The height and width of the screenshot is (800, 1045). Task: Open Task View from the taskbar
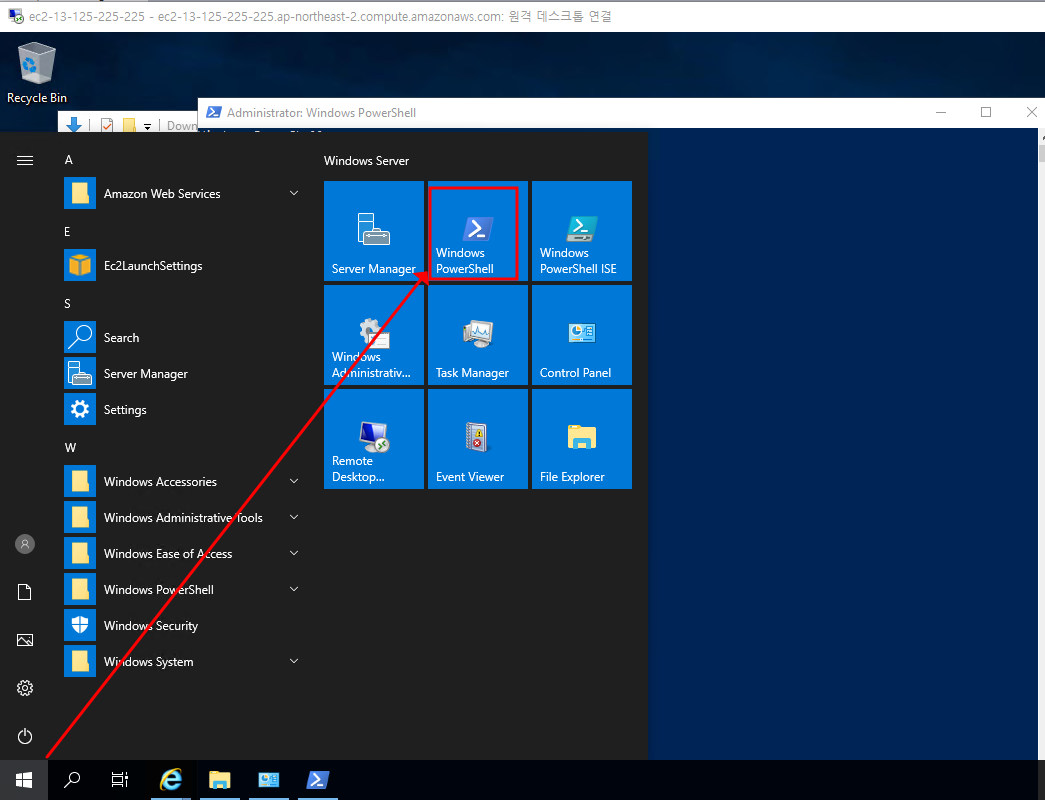point(120,780)
